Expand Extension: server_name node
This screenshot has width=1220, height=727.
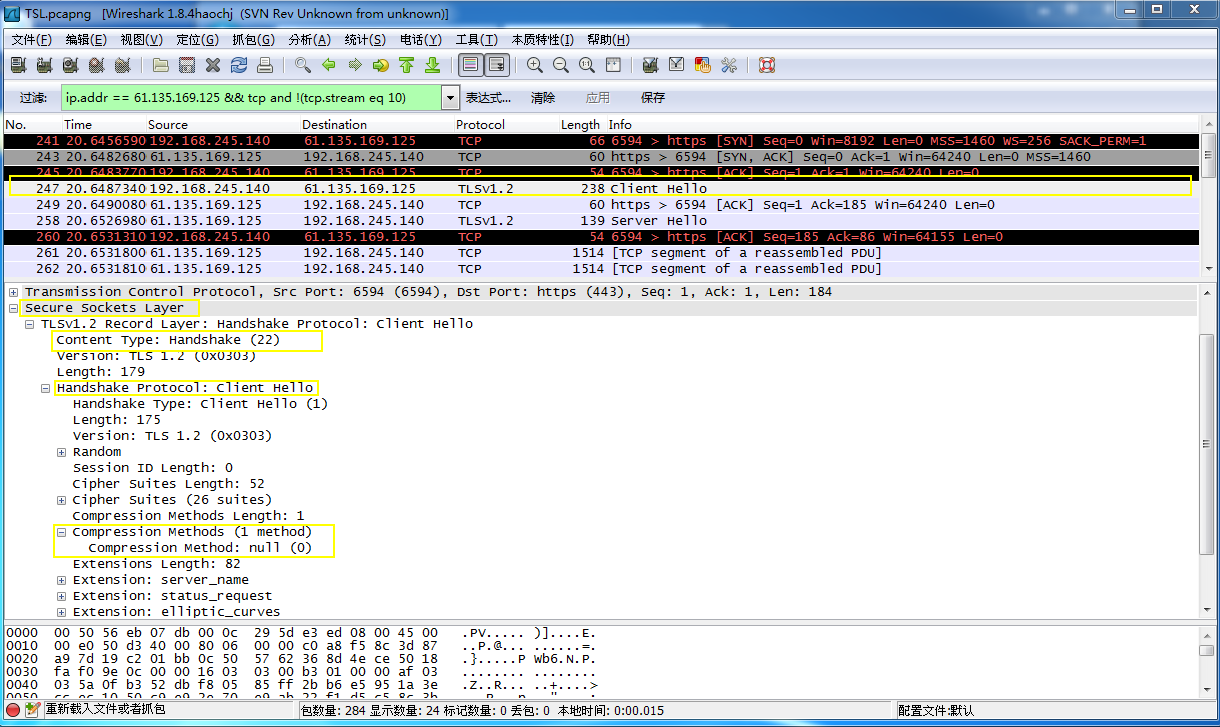tap(61, 580)
